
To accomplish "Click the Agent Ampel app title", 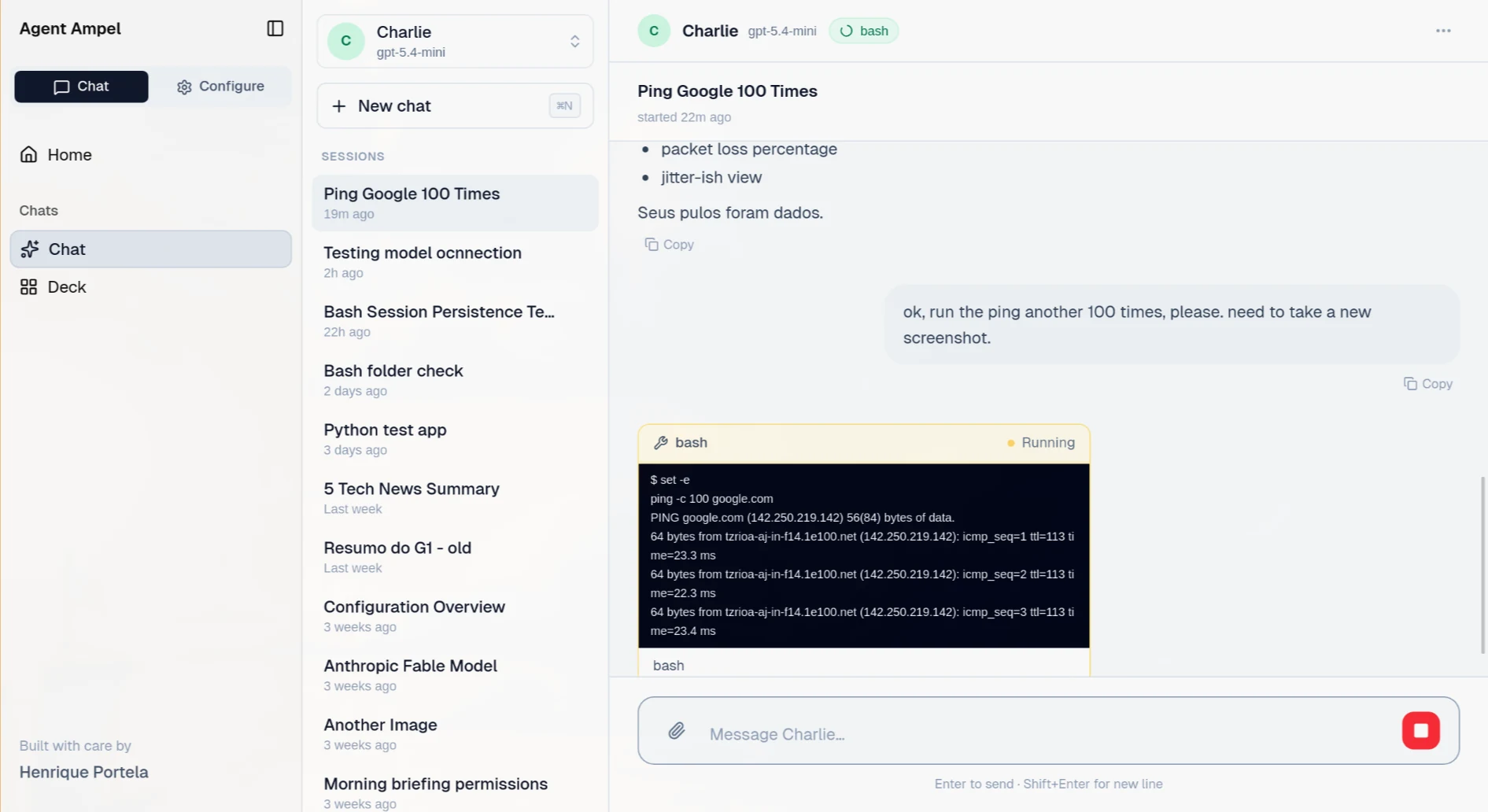I will (x=70, y=28).
